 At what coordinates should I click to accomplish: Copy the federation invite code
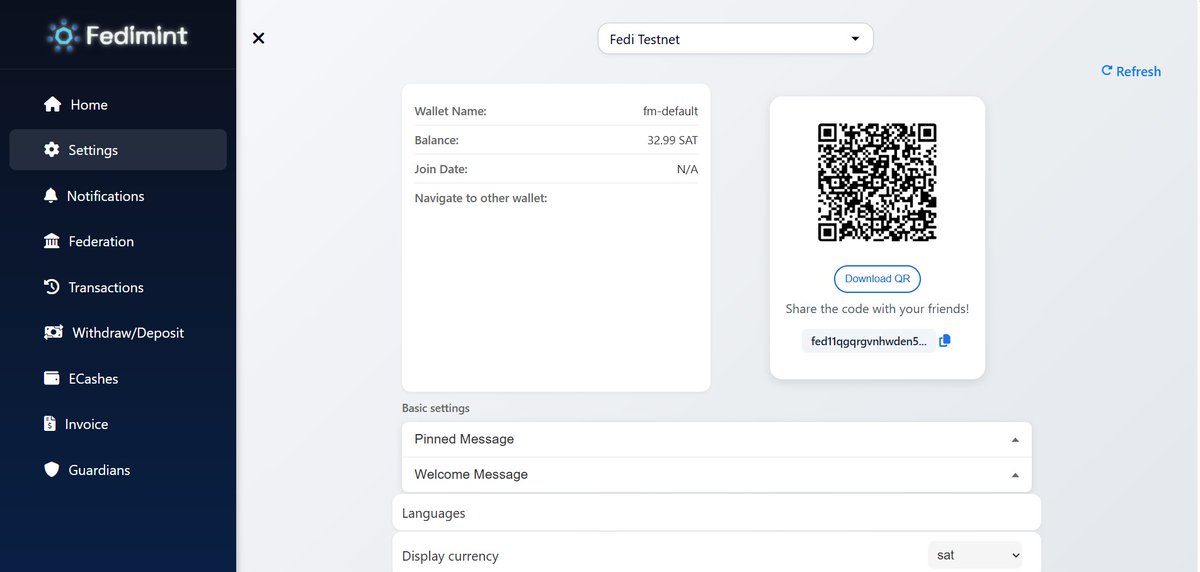945,341
